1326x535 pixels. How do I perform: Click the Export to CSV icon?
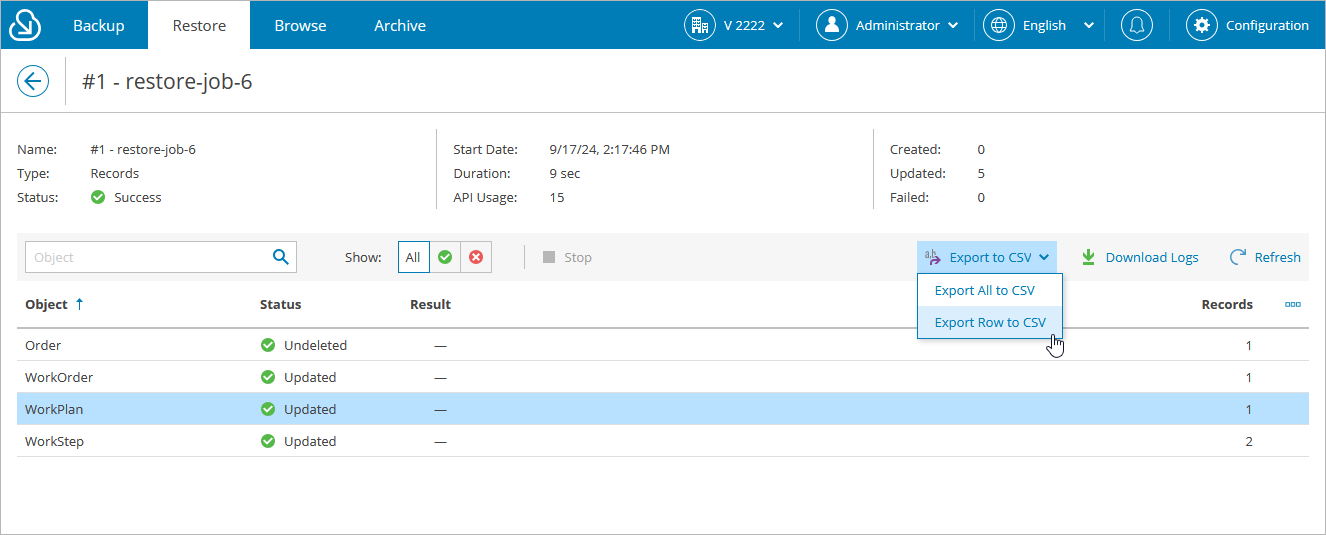click(x=933, y=257)
